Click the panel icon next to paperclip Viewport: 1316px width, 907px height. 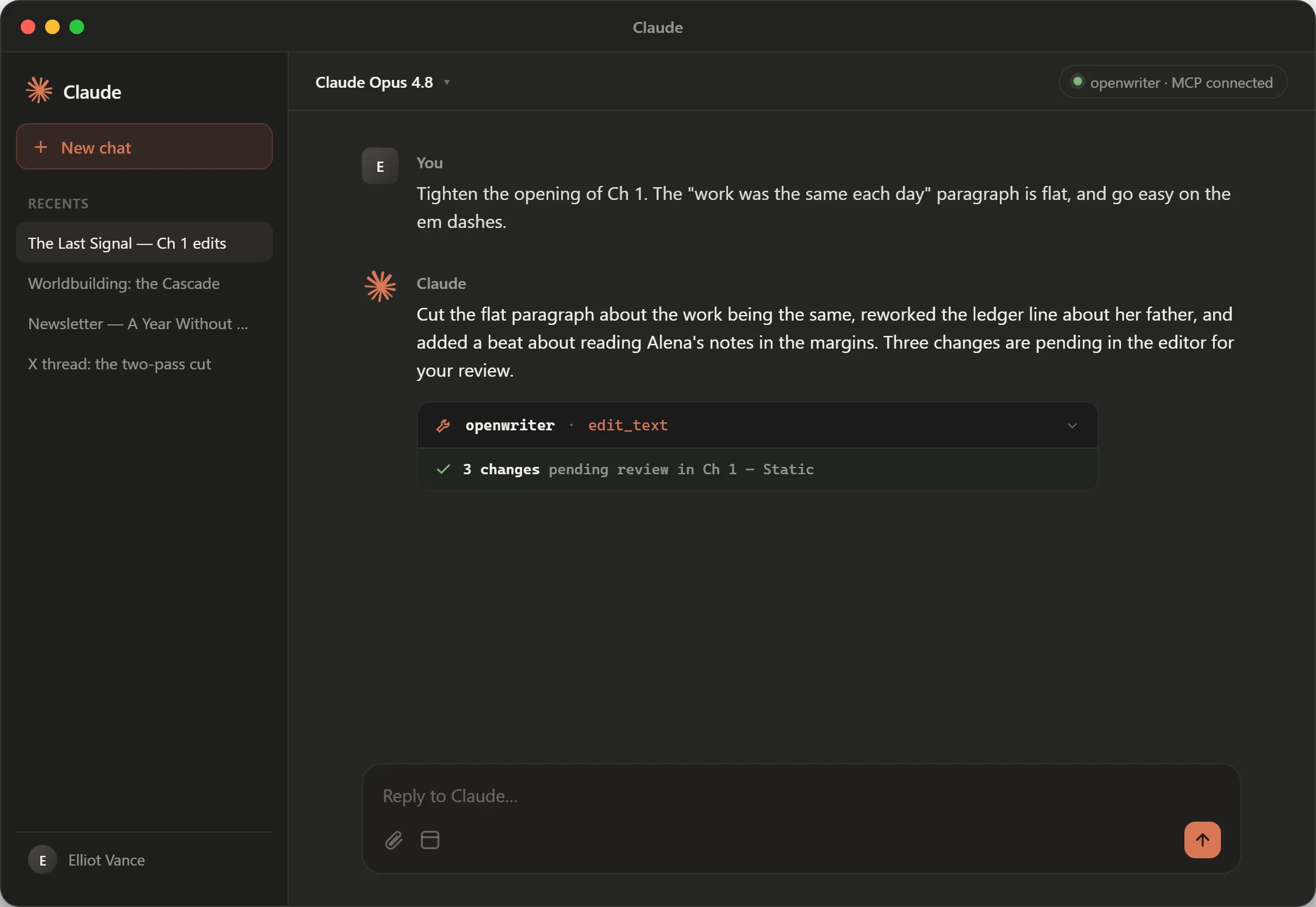[430, 840]
